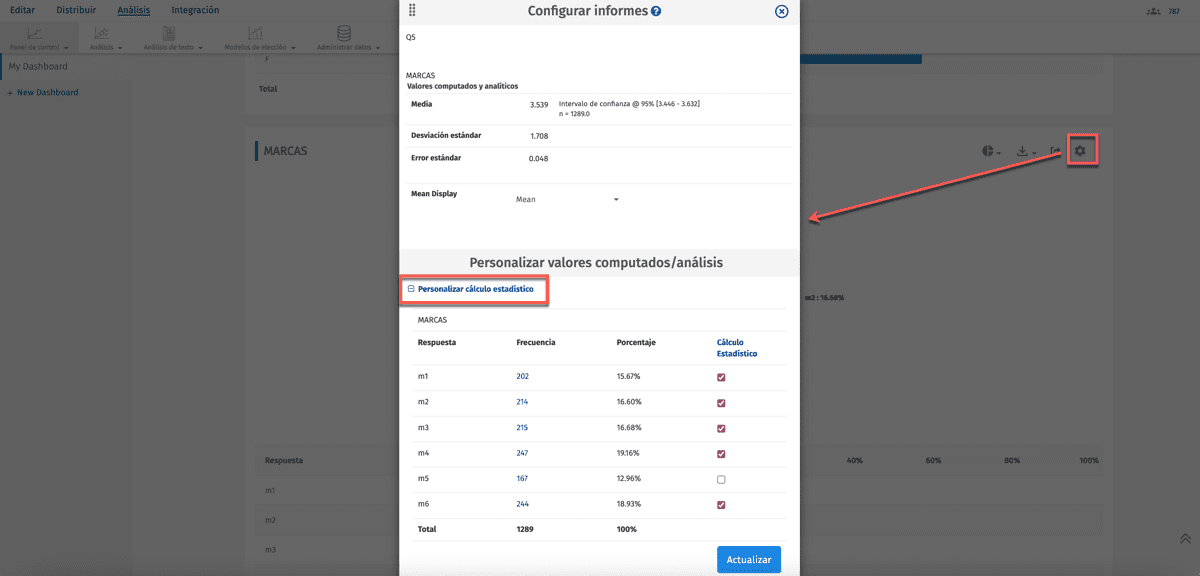This screenshot has width=1200, height=576.
Task: Open frequency link 247 for m4
Action: pyautogui.click(x=522, y=453)
